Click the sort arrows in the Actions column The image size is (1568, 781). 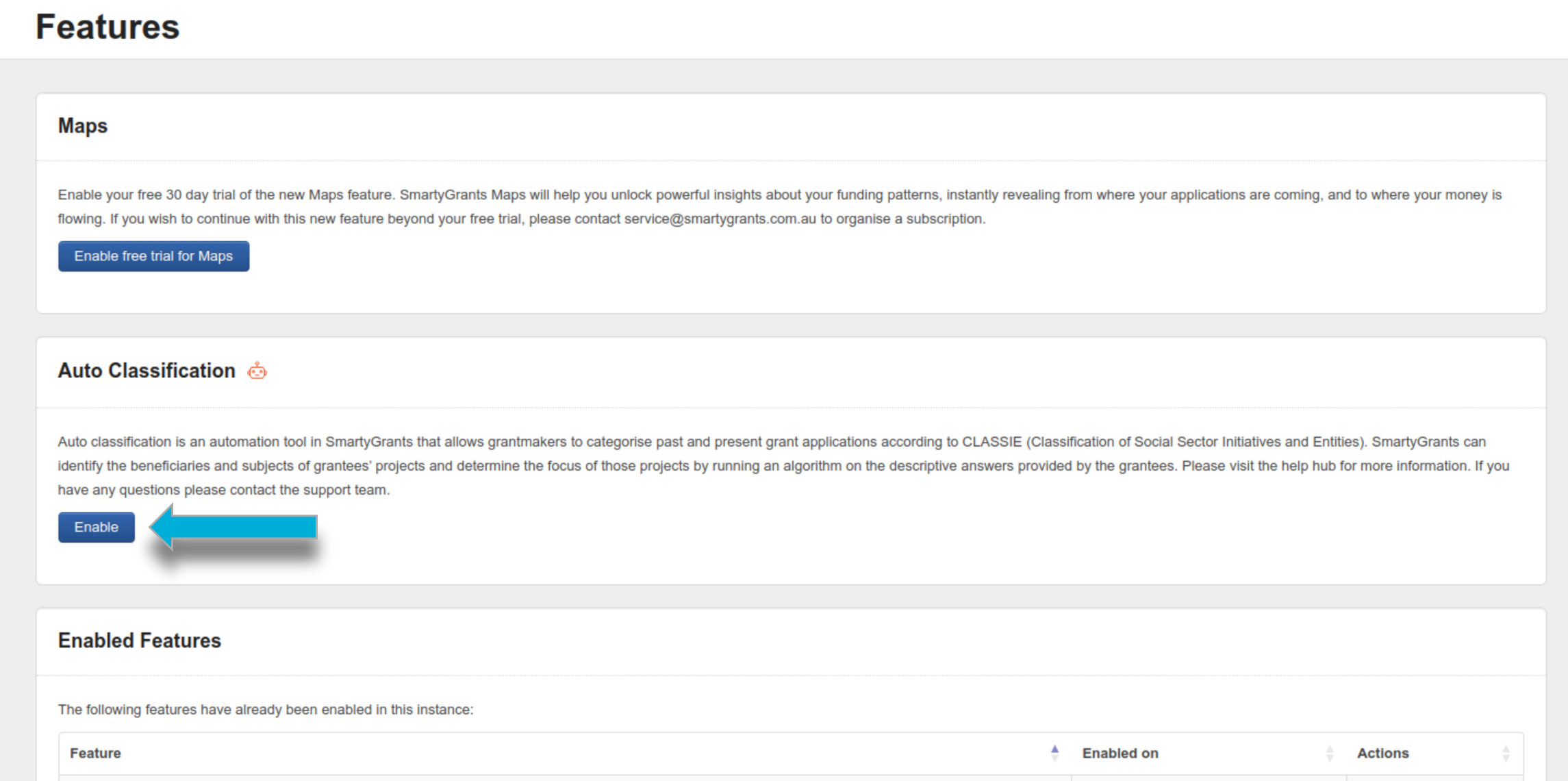pos(1505,754)
